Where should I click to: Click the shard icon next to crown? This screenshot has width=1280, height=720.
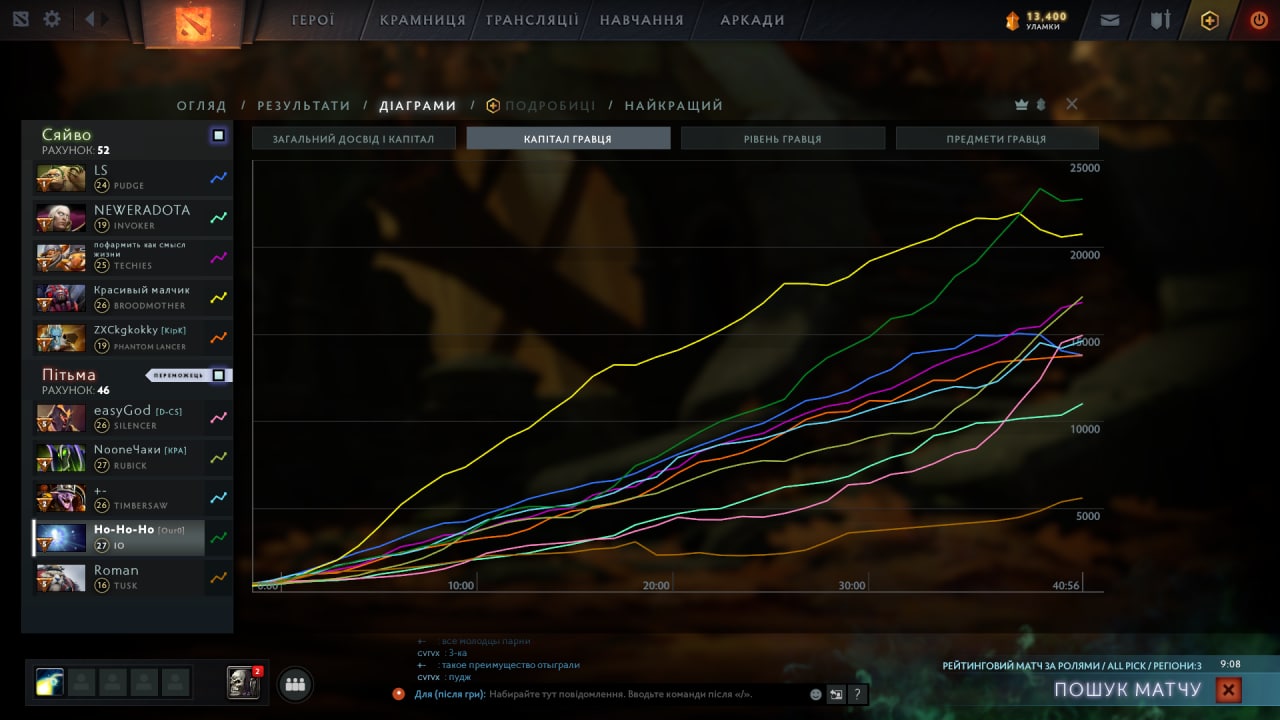click(x=1040, y=104)
